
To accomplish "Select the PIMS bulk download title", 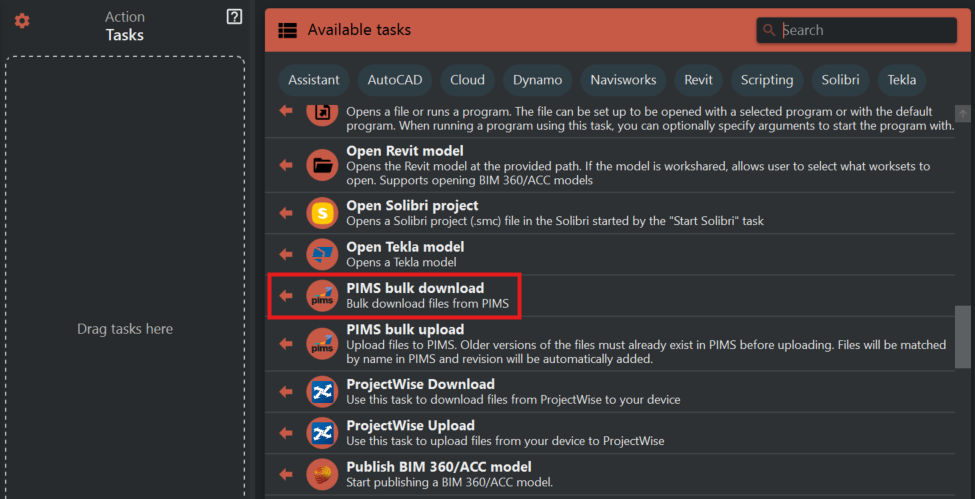I will coord(415,289).
